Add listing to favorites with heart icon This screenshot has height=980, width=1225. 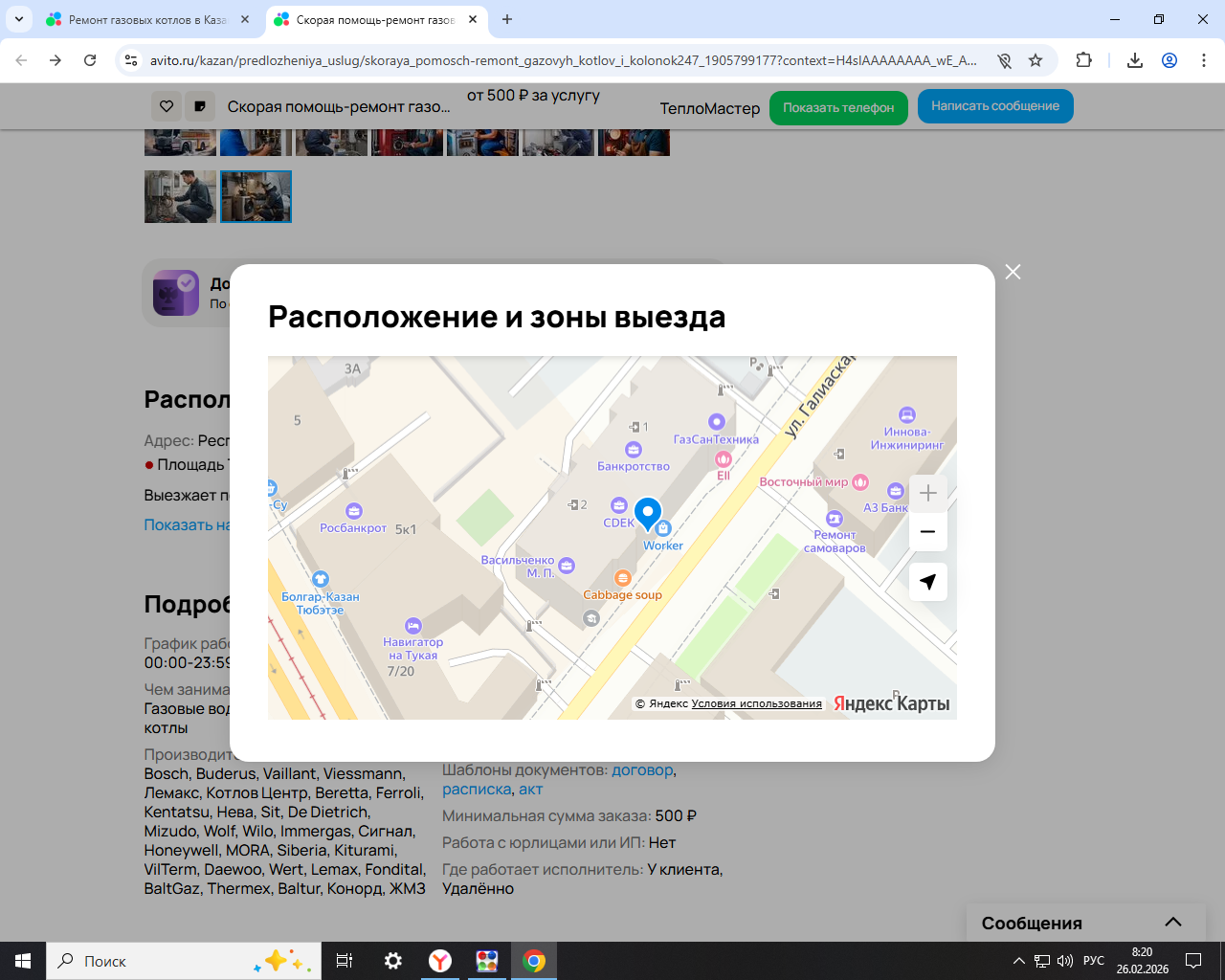[167, 106]
